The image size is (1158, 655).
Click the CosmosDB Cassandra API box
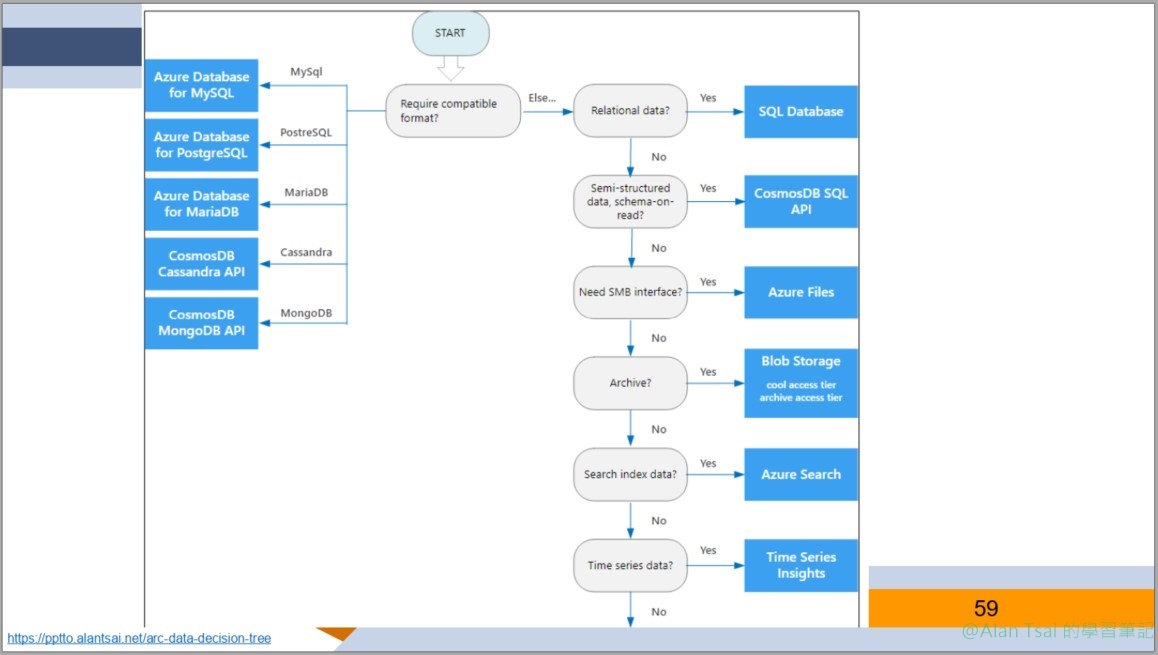point(202,264)
